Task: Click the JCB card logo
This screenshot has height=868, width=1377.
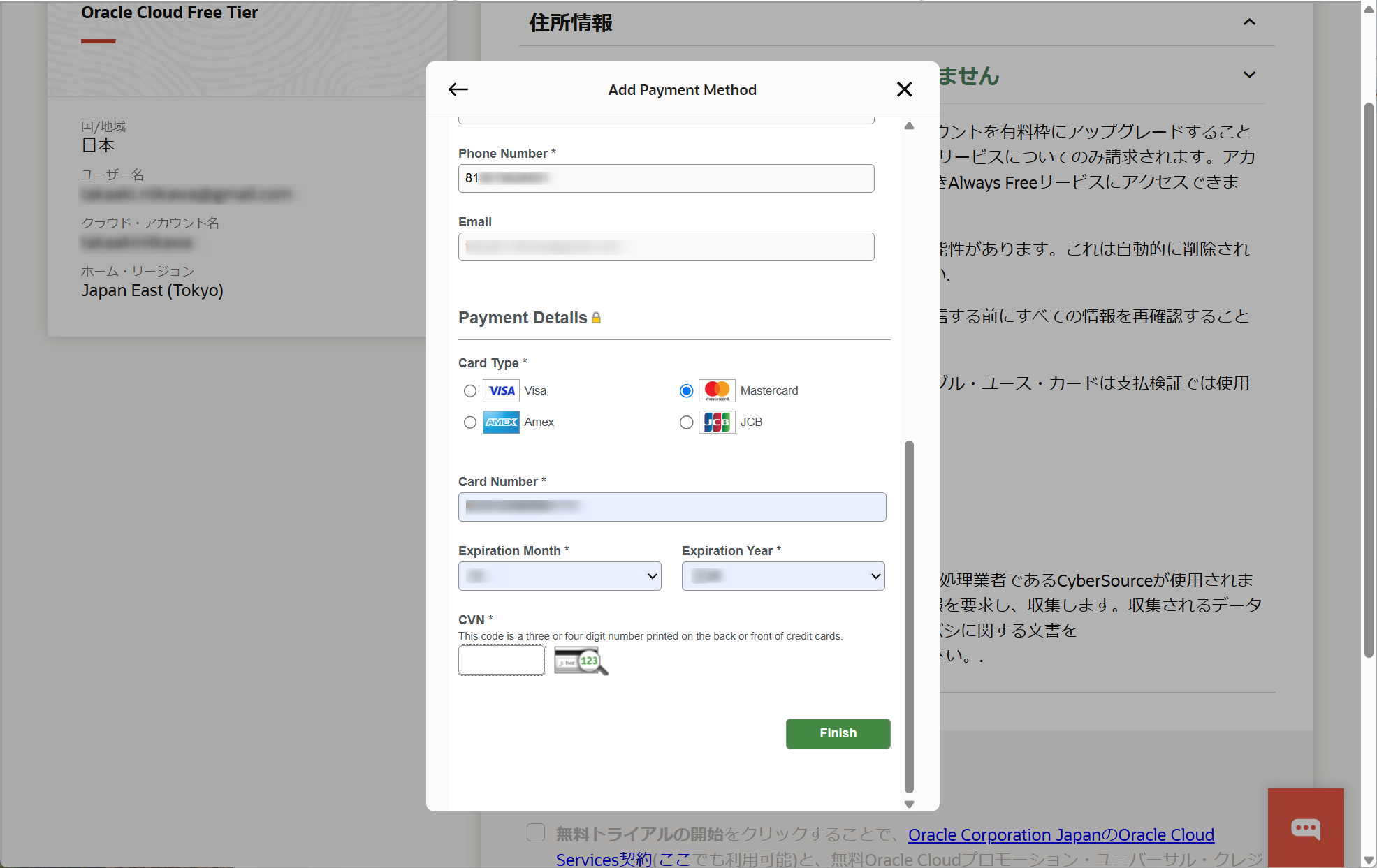Action: pos(717,422)
